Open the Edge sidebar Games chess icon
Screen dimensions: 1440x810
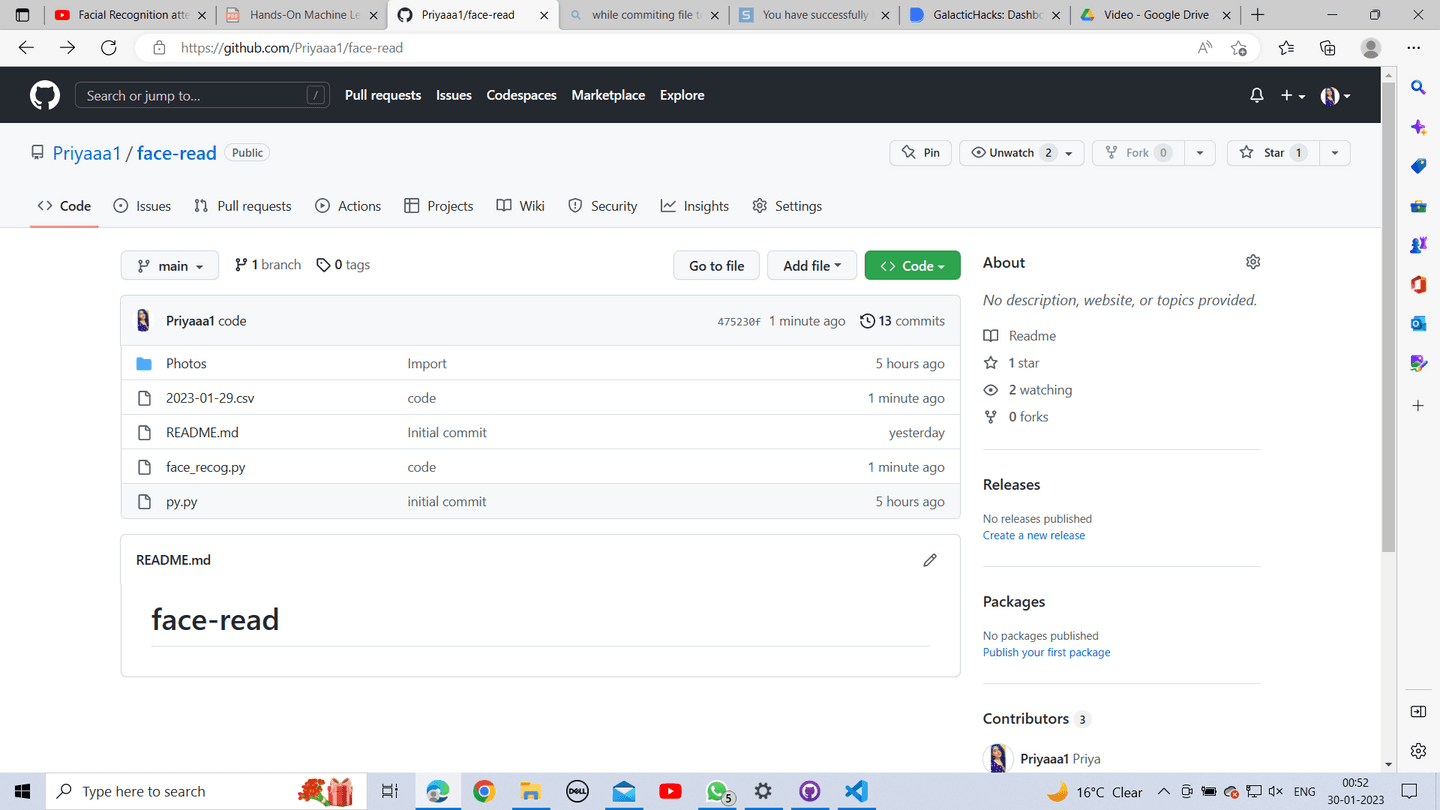pyautogui.click(x=1418, y=245)
